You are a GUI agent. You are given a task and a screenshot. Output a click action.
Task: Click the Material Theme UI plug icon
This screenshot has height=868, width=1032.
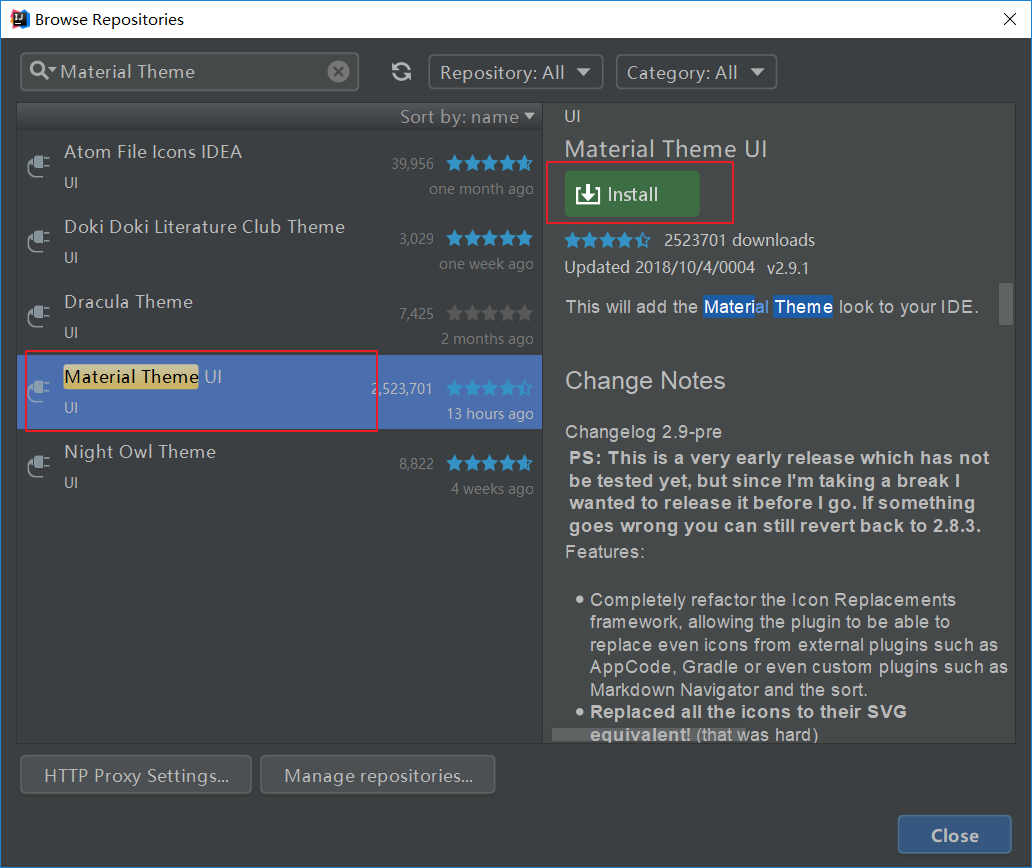(39, 391)
